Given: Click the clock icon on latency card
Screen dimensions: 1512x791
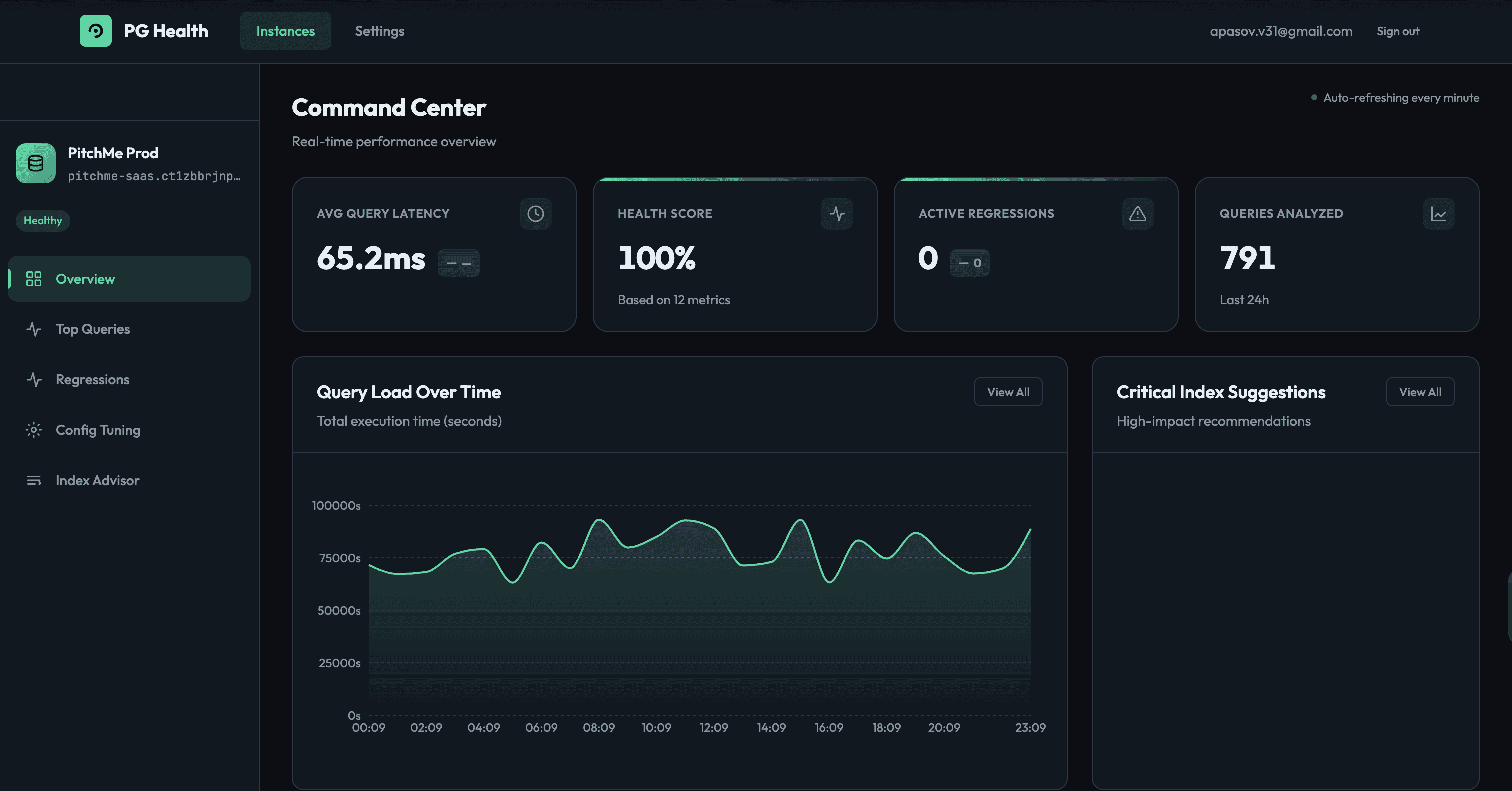Looking at the screenshot, I should coord(535,214).
